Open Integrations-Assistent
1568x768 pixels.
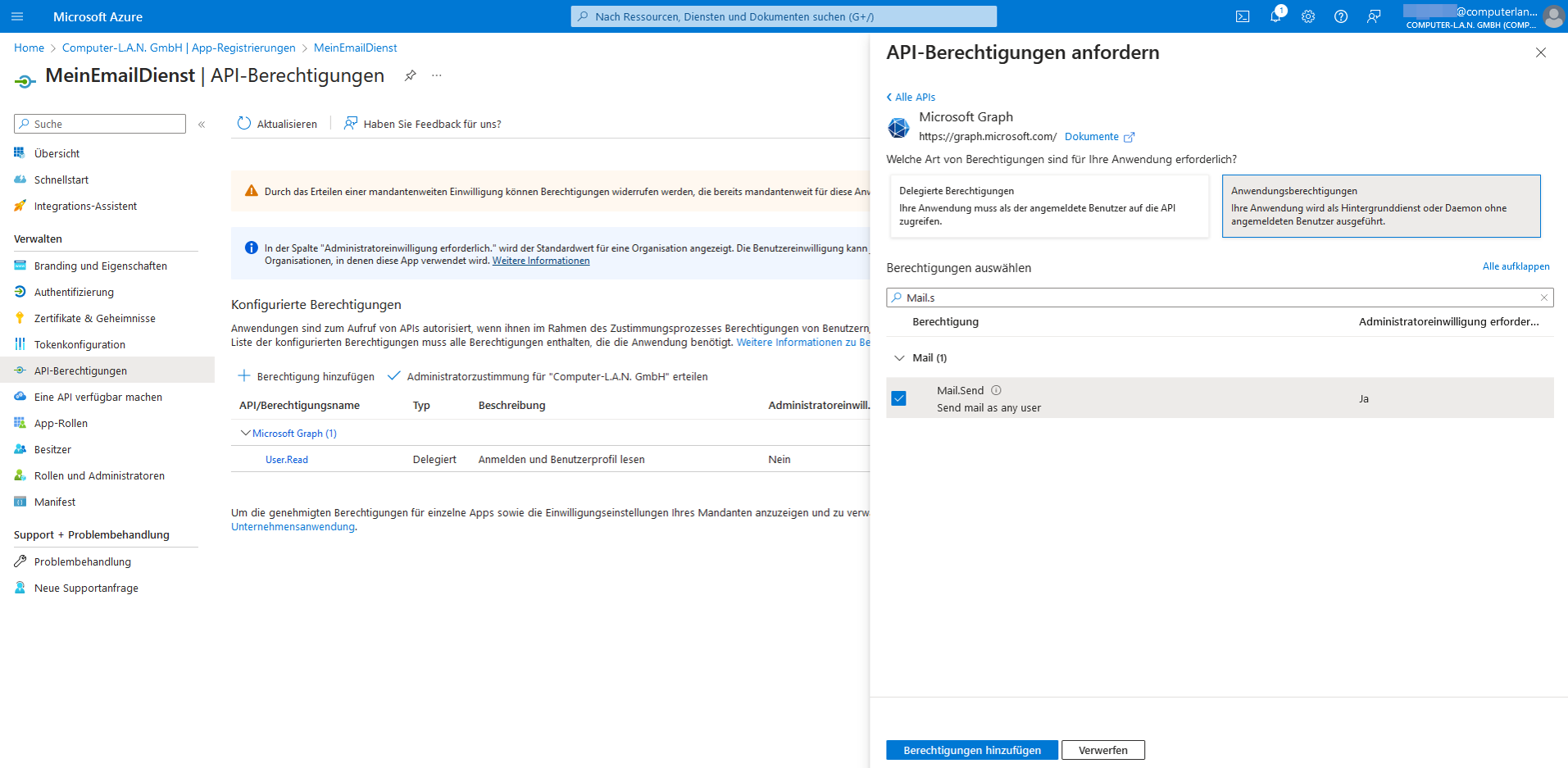(x=85, y=206)
